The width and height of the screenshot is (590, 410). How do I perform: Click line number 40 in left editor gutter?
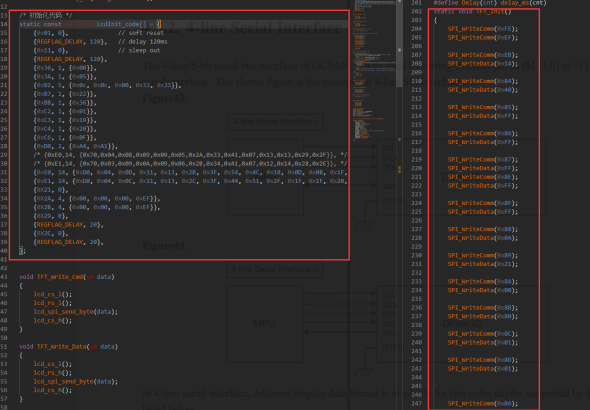(x=4, y=251)
